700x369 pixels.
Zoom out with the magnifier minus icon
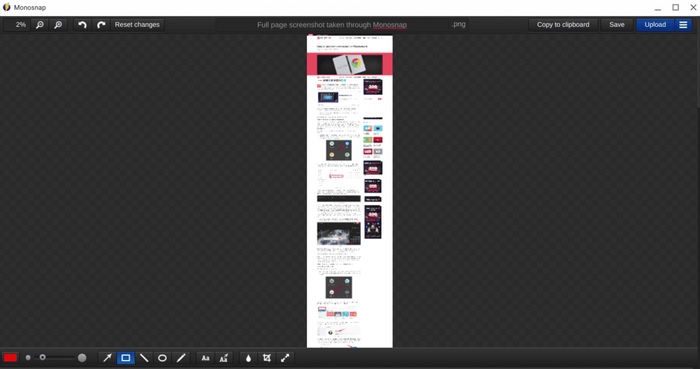(x=40, y=25)
